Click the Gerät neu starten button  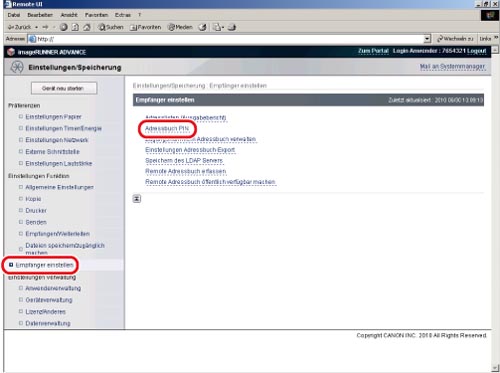point(64,88)
